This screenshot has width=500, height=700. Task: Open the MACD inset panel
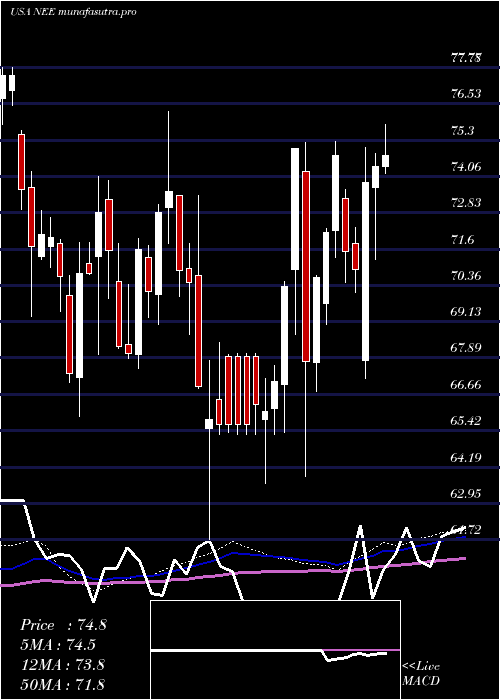[x=275, y=650]
